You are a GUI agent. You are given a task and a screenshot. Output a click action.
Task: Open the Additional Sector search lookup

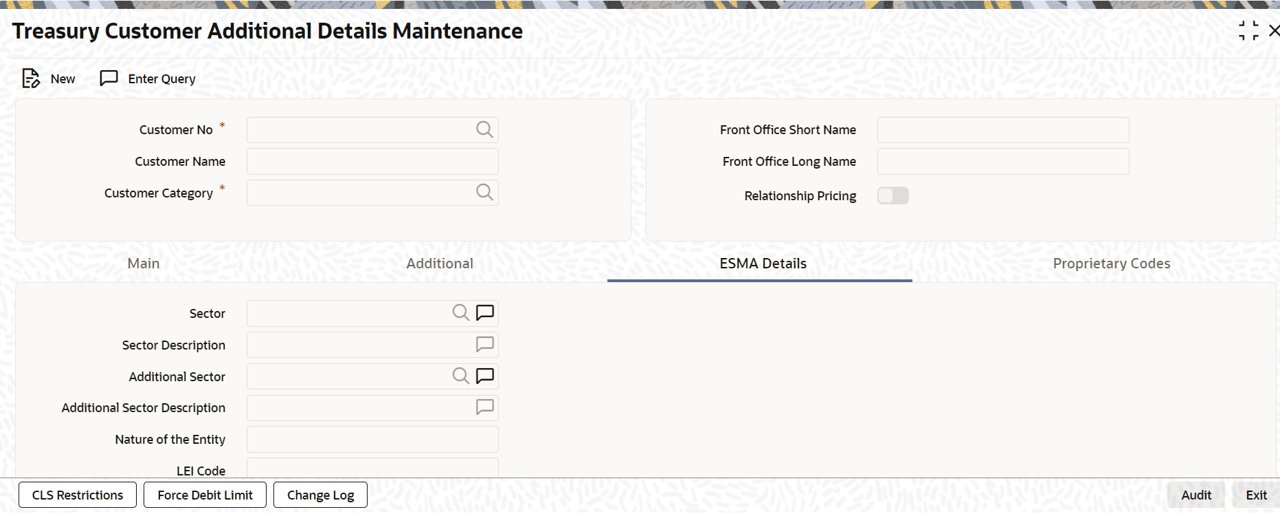(461, 376)
